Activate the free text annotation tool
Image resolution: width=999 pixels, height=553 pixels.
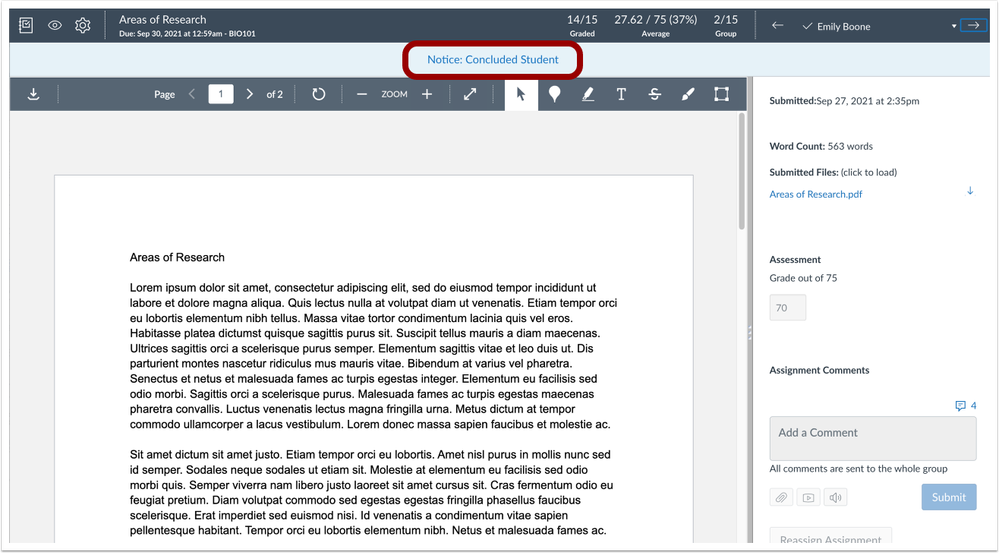click(621, 94)
